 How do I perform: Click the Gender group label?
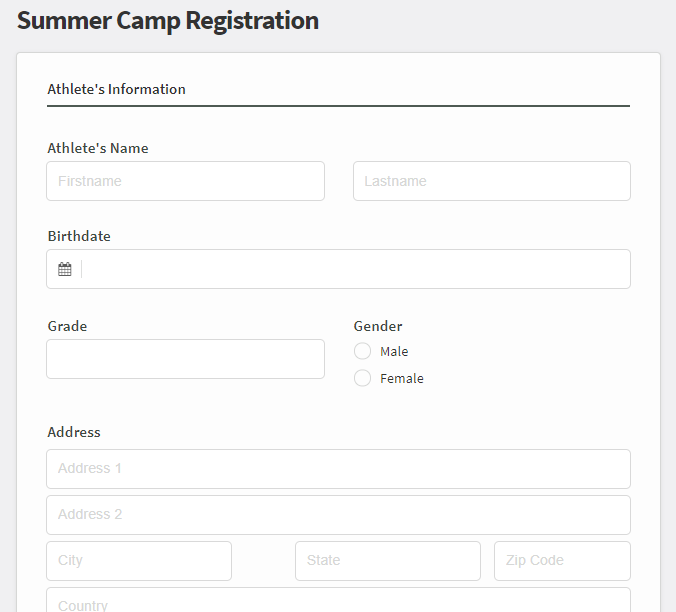pyautogui.click(x=378, y=326)
